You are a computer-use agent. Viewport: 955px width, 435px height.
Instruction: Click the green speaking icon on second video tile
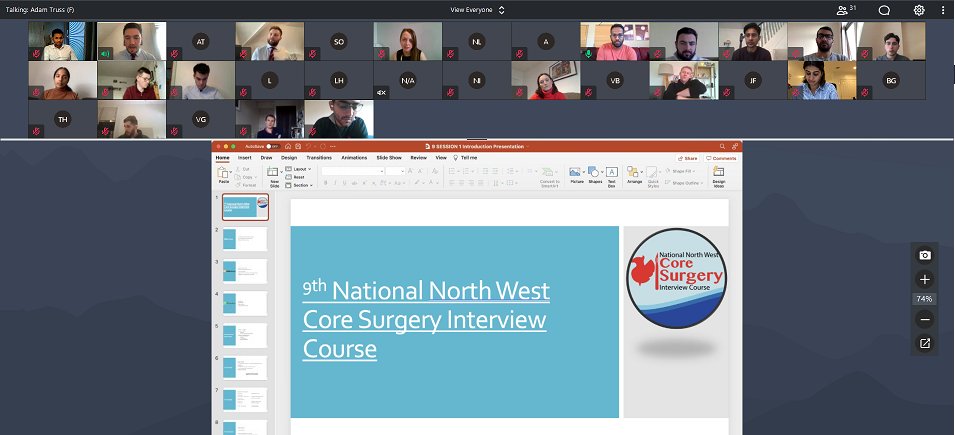tap(105, 54)
